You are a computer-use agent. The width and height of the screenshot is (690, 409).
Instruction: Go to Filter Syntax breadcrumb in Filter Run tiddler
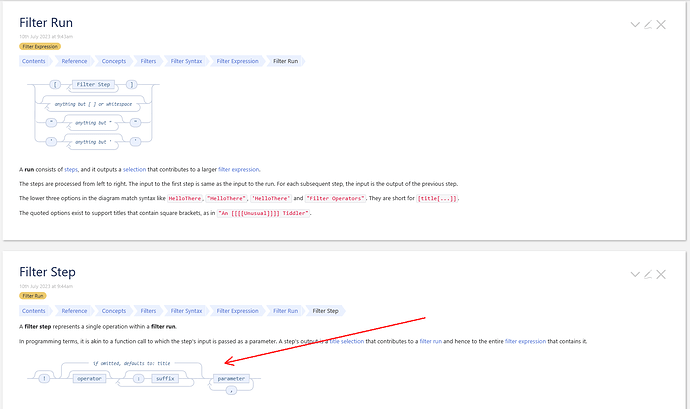[186, 61]
